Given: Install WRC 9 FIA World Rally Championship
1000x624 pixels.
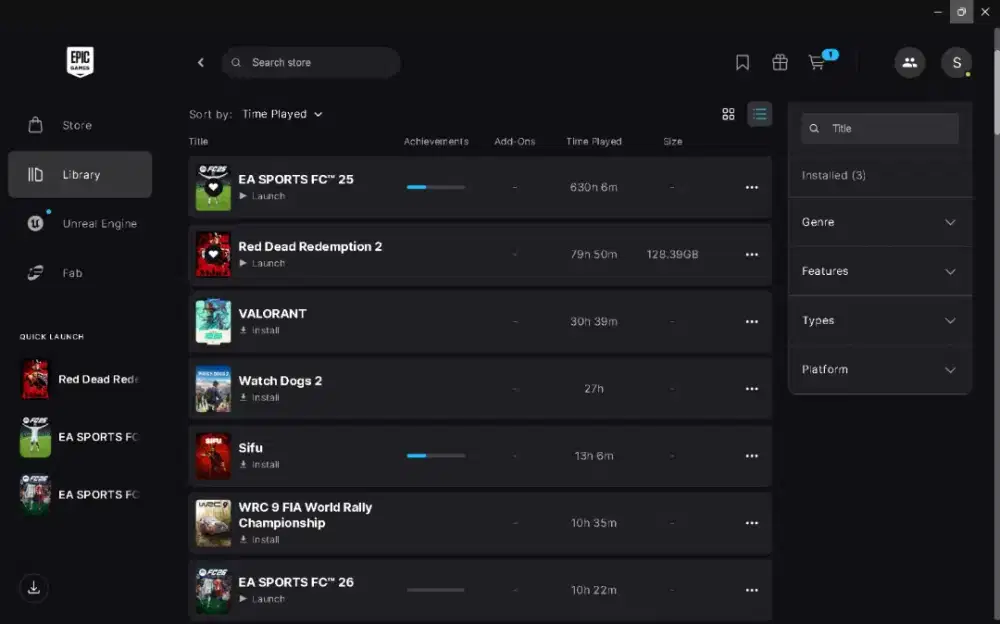Looking at the screenshot, I should [x=260, y=540].
